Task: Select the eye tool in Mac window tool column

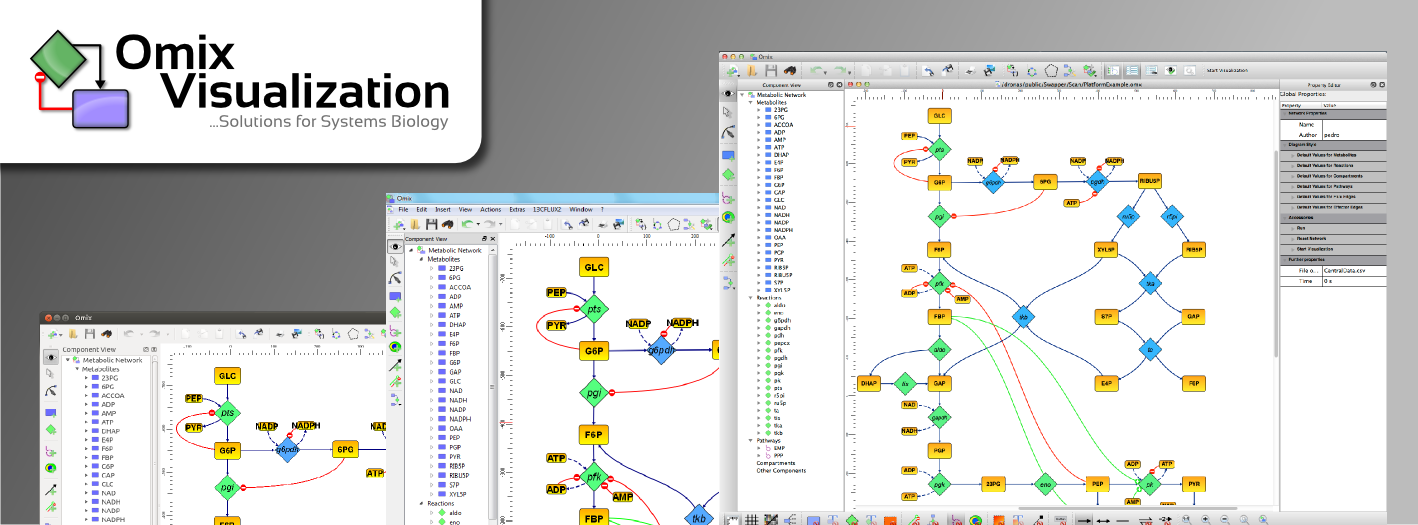Action: pos(729,94)
